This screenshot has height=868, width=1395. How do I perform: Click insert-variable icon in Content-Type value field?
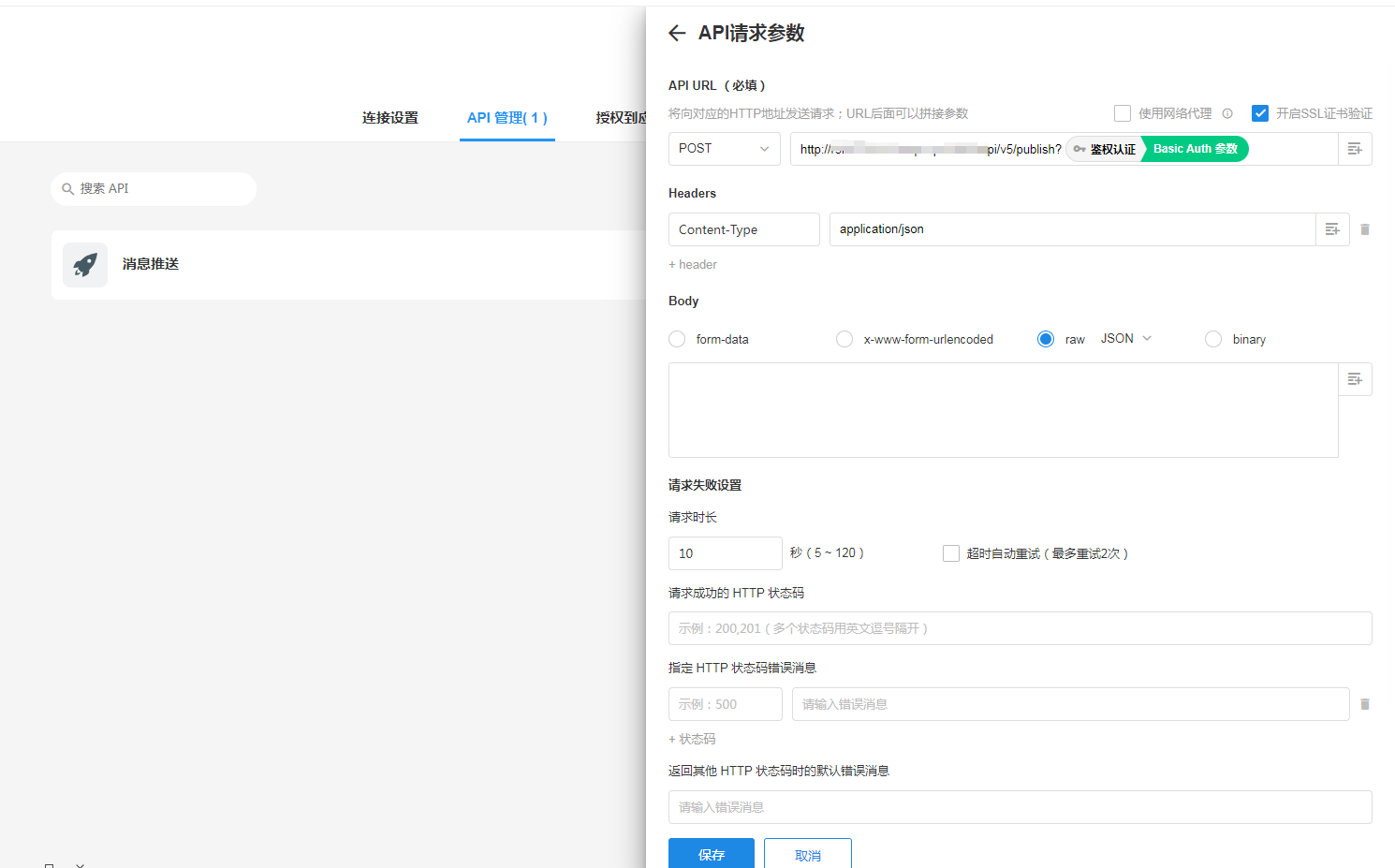[1331, 229]
